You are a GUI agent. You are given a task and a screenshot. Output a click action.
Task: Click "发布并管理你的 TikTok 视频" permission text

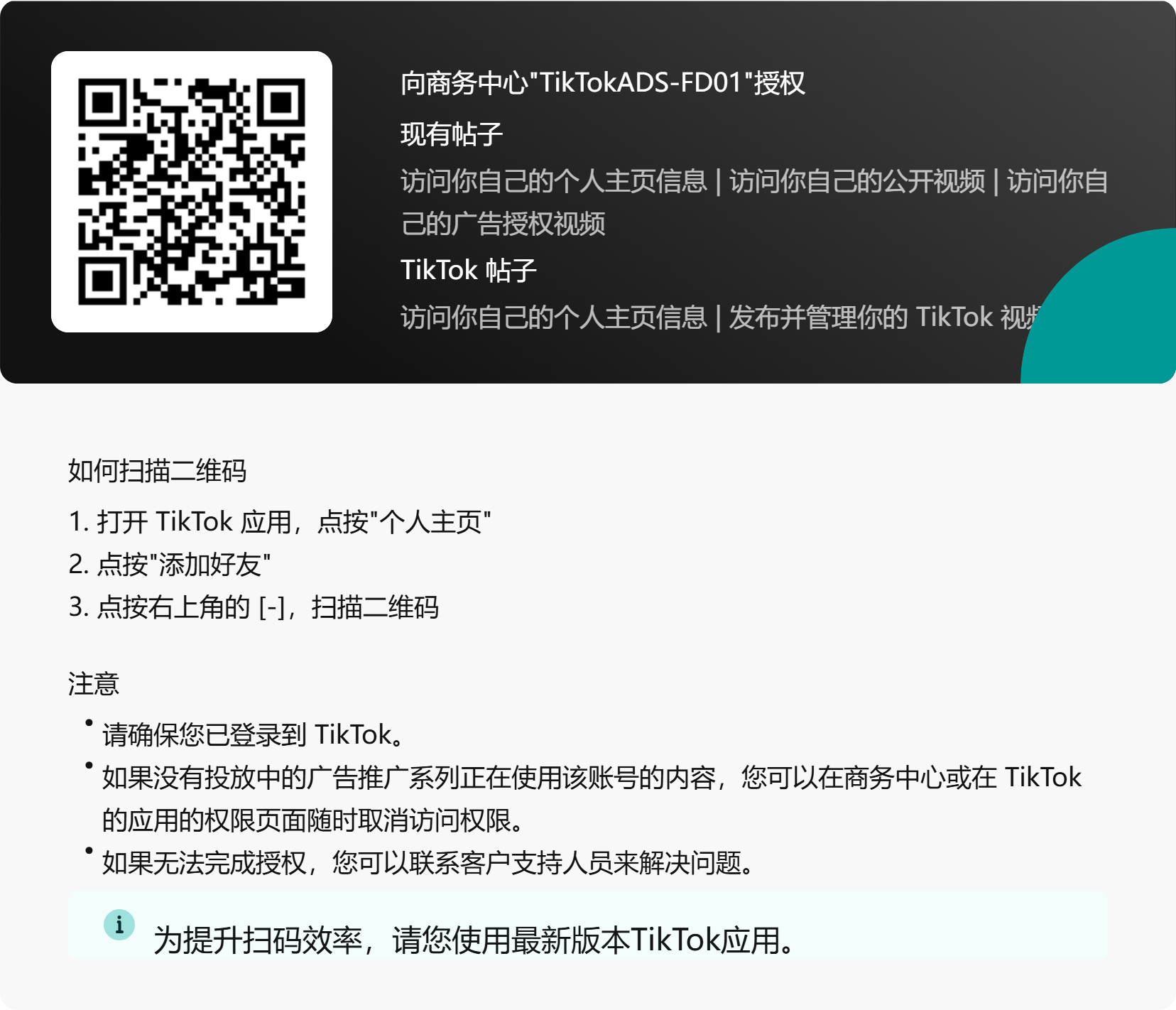[x=886, y=317]
